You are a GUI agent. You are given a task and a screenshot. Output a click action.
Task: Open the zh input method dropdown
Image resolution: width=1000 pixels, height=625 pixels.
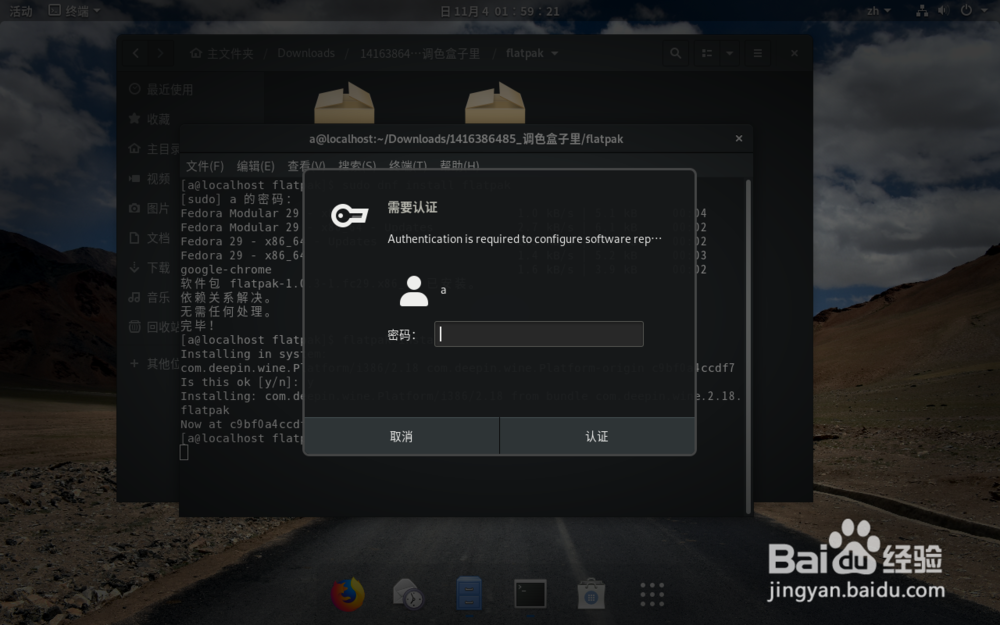[877, 11]
